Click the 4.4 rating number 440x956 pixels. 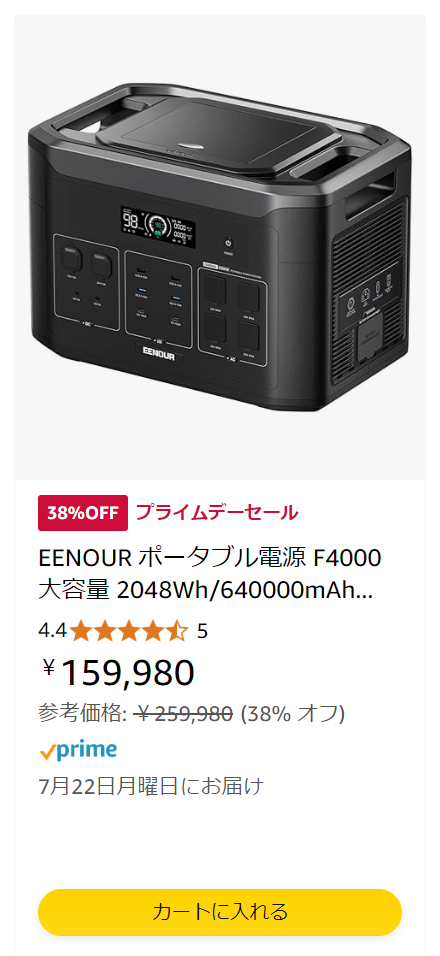coord(52,631)
